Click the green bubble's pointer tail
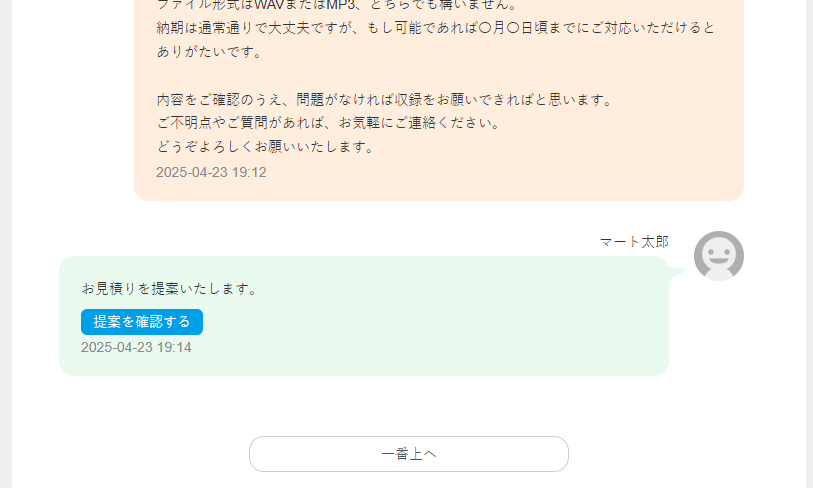Image resolution: width=813 pixels, height=488 pixels. click(677, 270)
